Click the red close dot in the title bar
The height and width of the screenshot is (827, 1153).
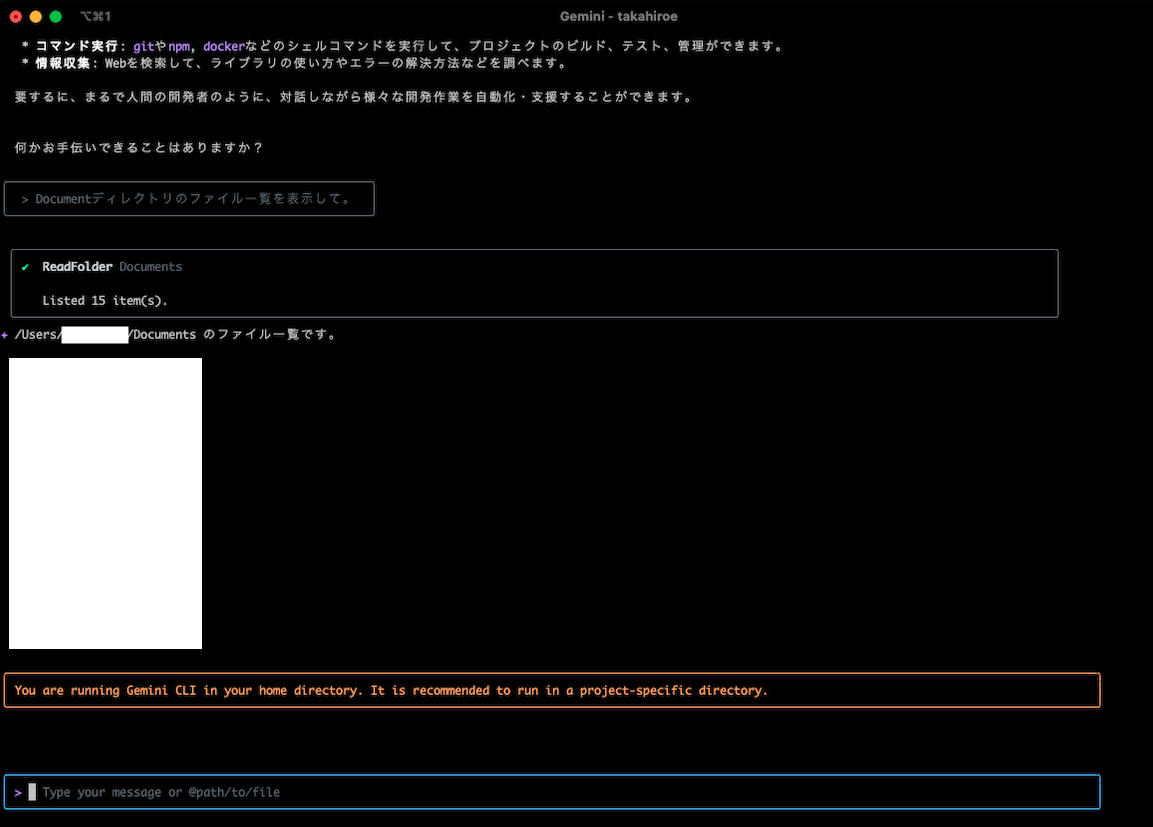15,16
